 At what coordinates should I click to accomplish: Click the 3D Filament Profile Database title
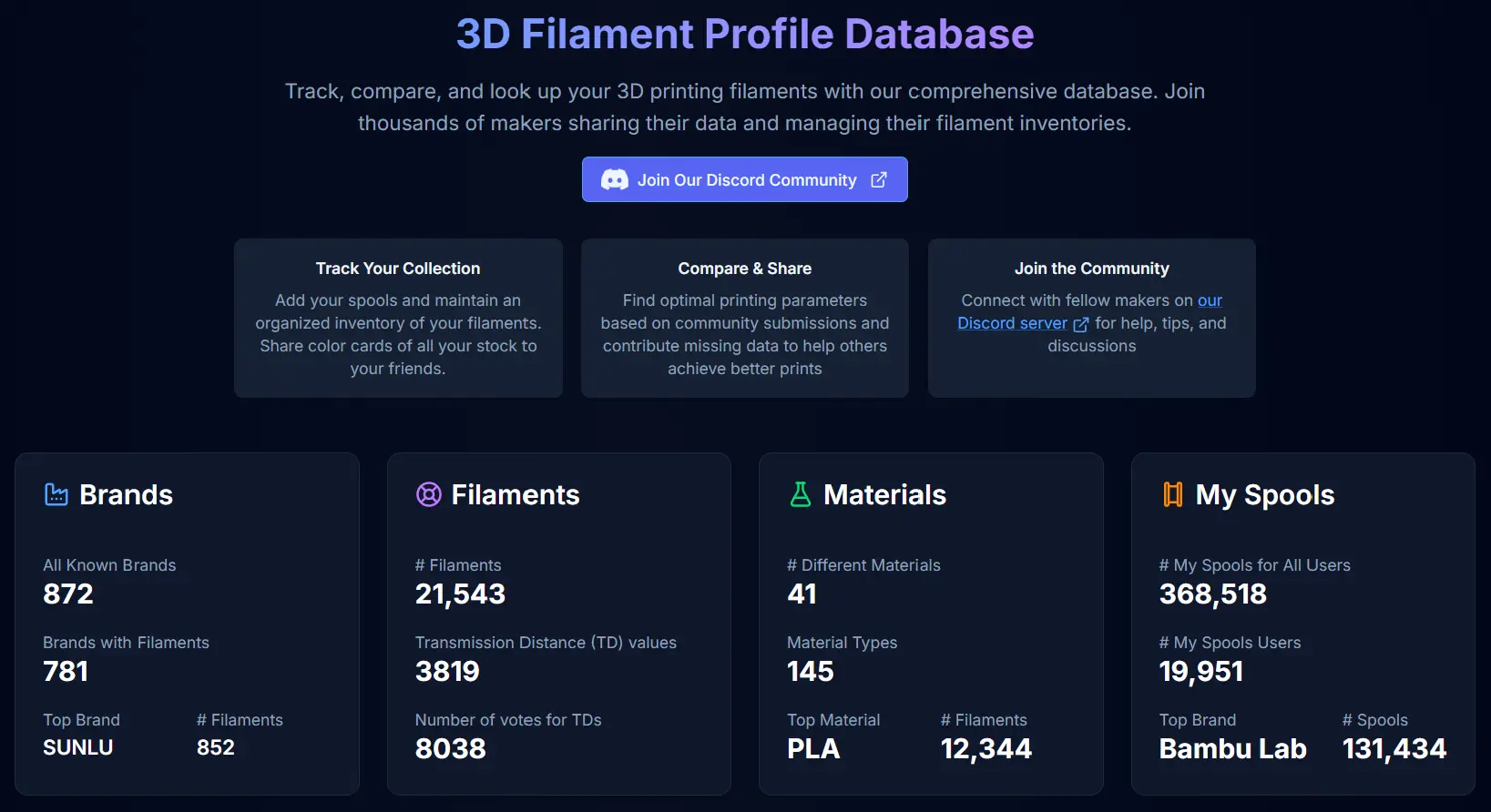tap(745, 34)
